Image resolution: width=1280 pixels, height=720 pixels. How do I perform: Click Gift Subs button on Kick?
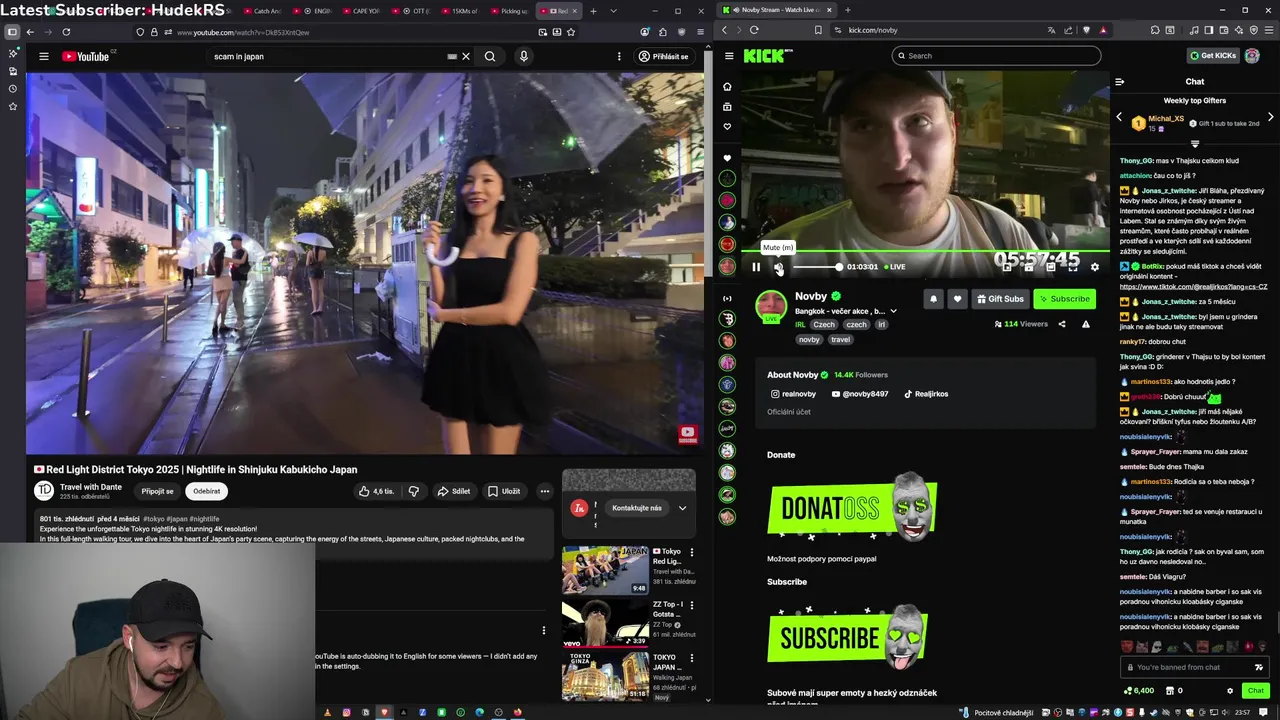(1000, 299)
